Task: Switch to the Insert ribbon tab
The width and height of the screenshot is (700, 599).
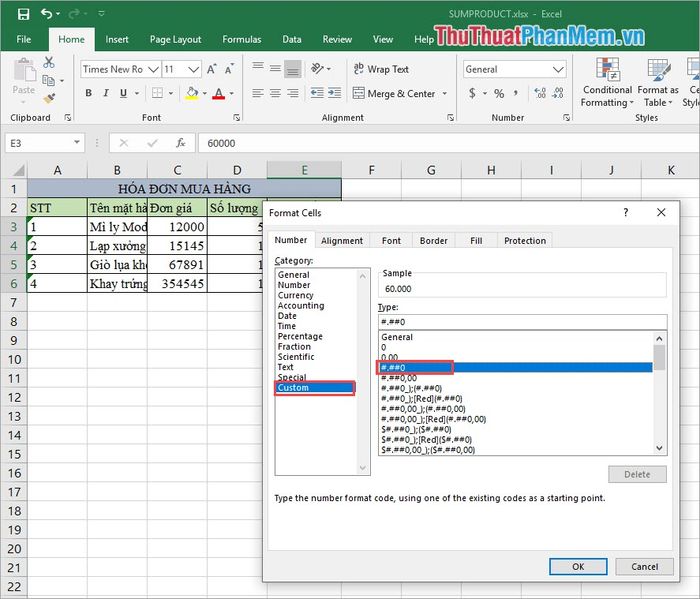Action: 117,39
